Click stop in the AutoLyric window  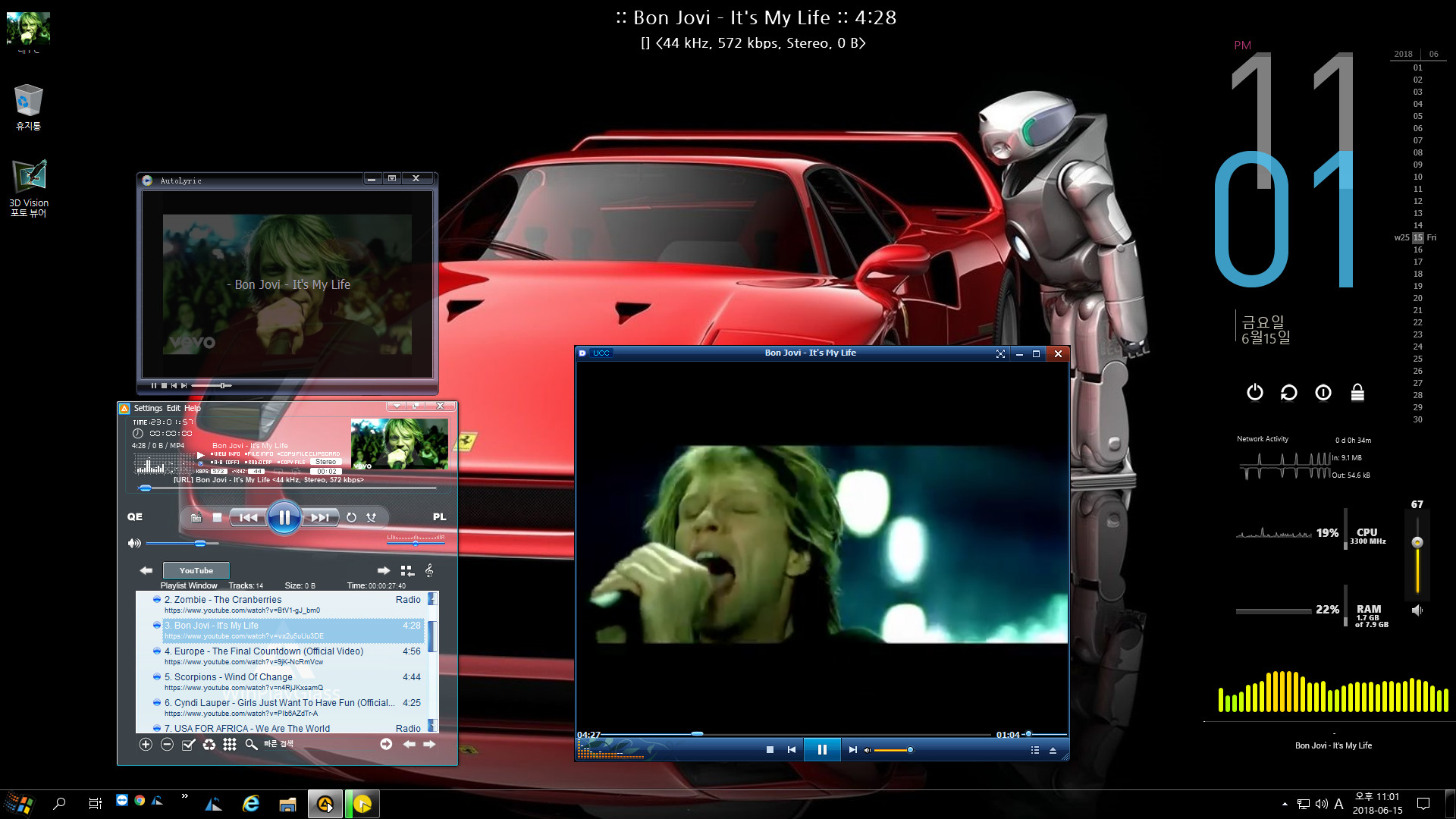click(164, 386)
